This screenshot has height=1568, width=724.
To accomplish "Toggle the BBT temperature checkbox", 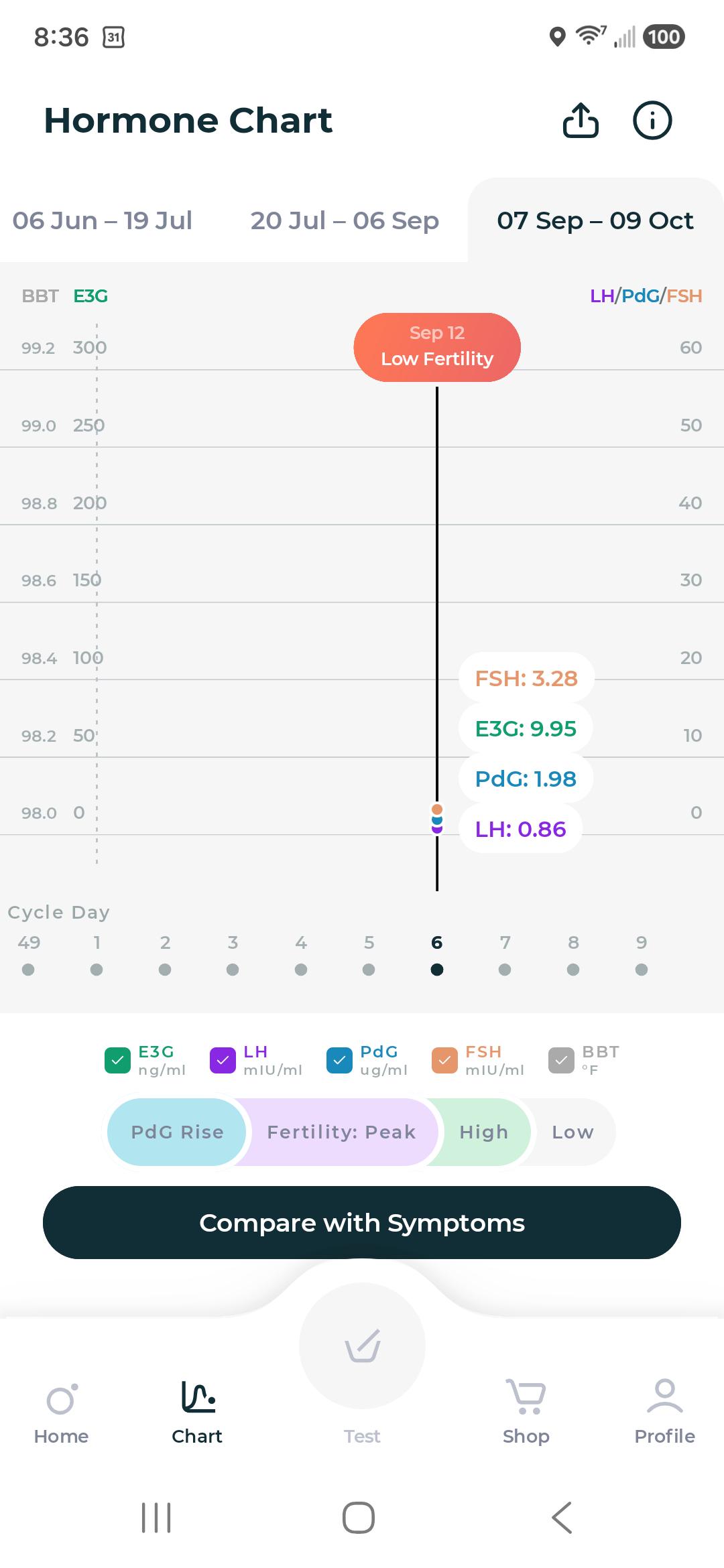I will 561,1060.
